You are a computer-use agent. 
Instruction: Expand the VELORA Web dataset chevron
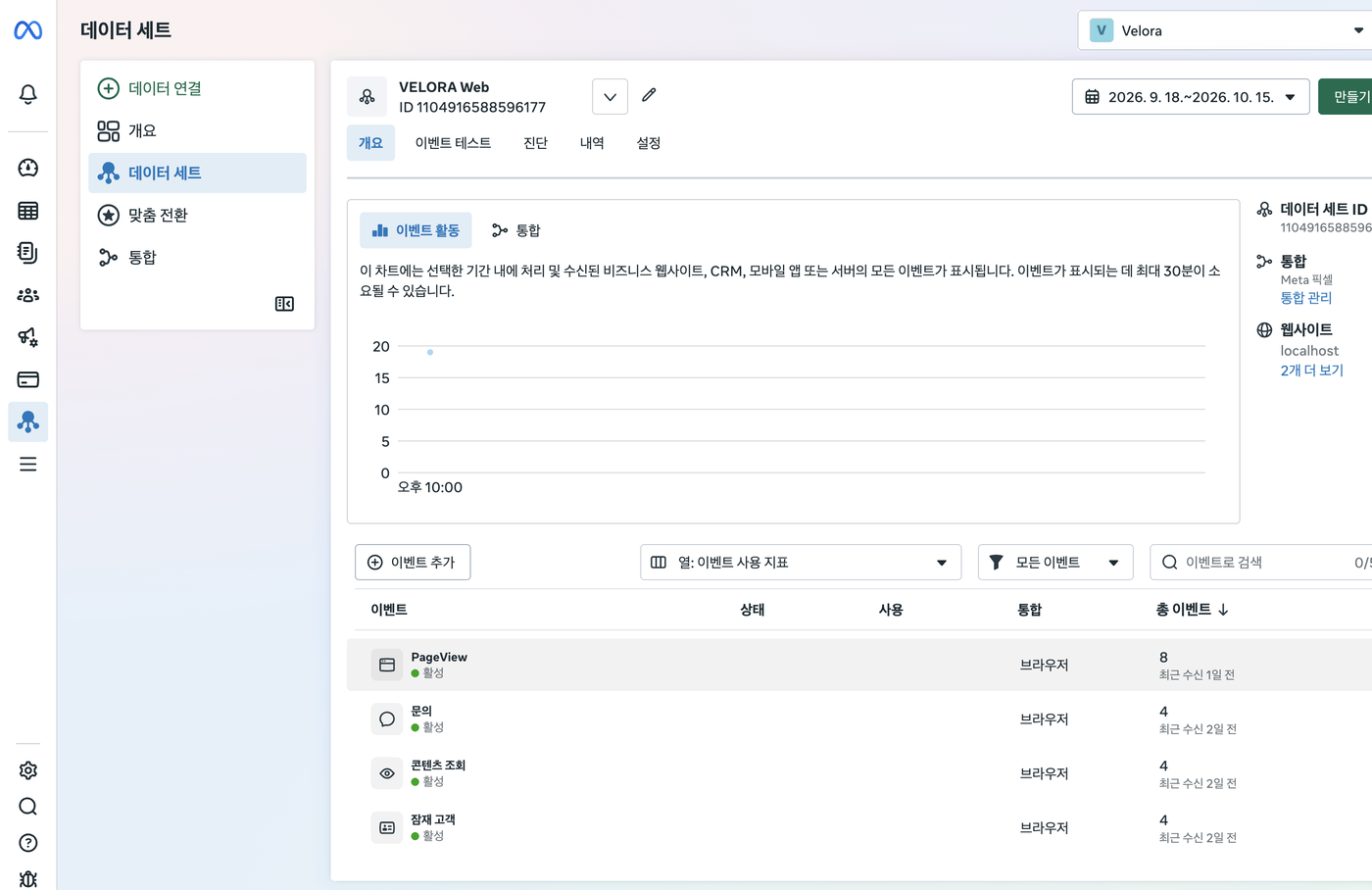(x=610, y=97)
